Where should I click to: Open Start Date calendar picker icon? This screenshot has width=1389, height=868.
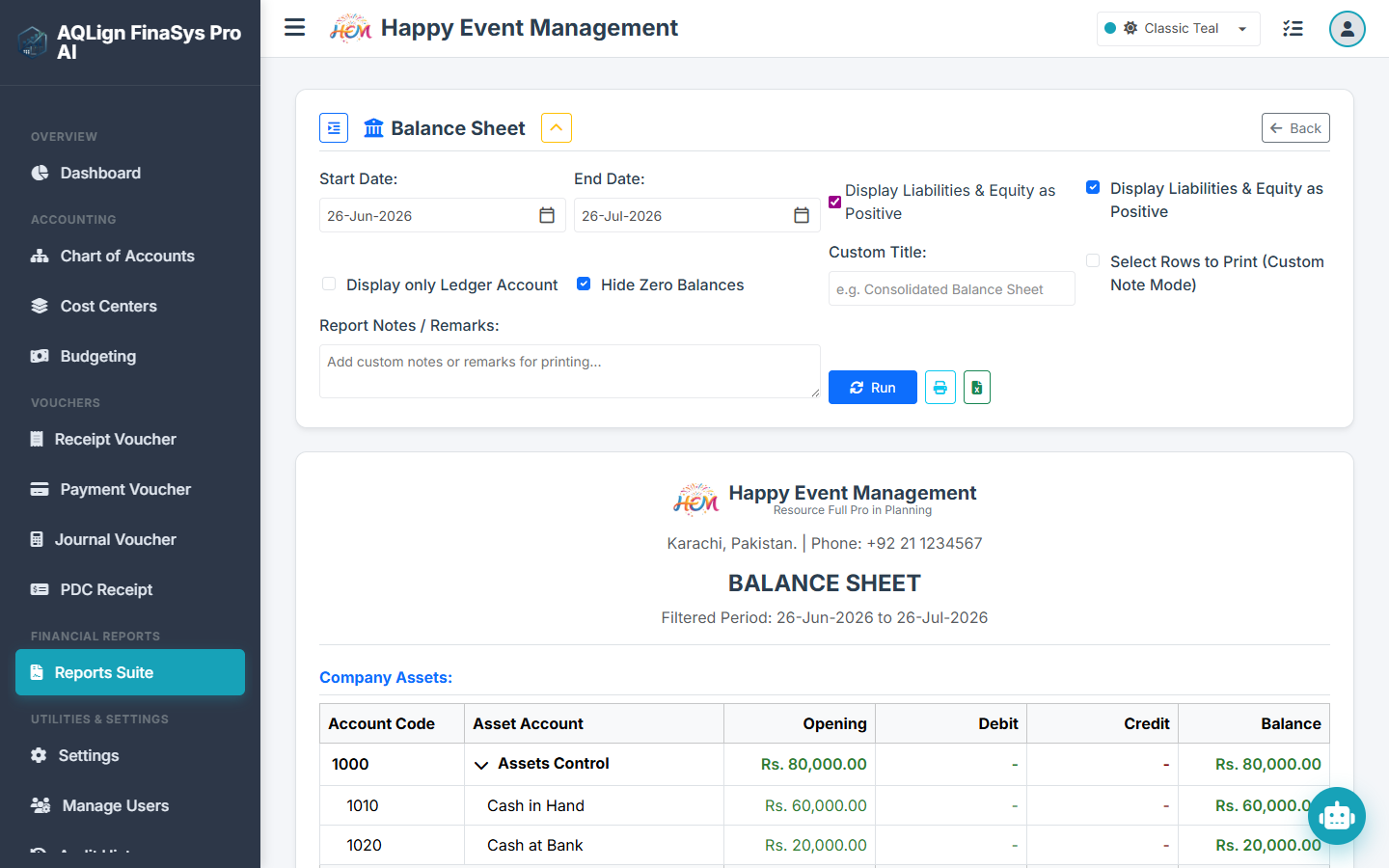[x=547, y=215]
